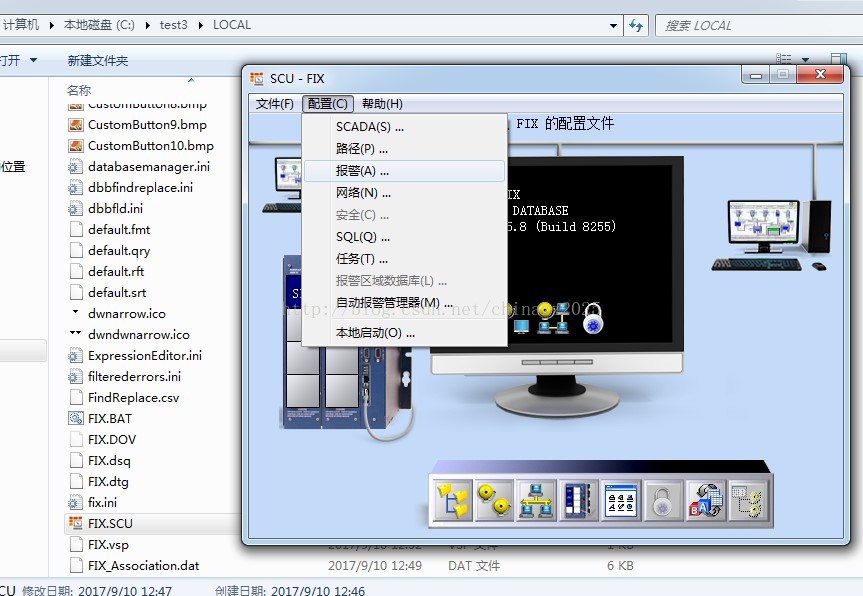Image resolution: width=863 pixels, height=596 pixels.
Task: Click the 新建文件夹 button
Action: [97, 60]
